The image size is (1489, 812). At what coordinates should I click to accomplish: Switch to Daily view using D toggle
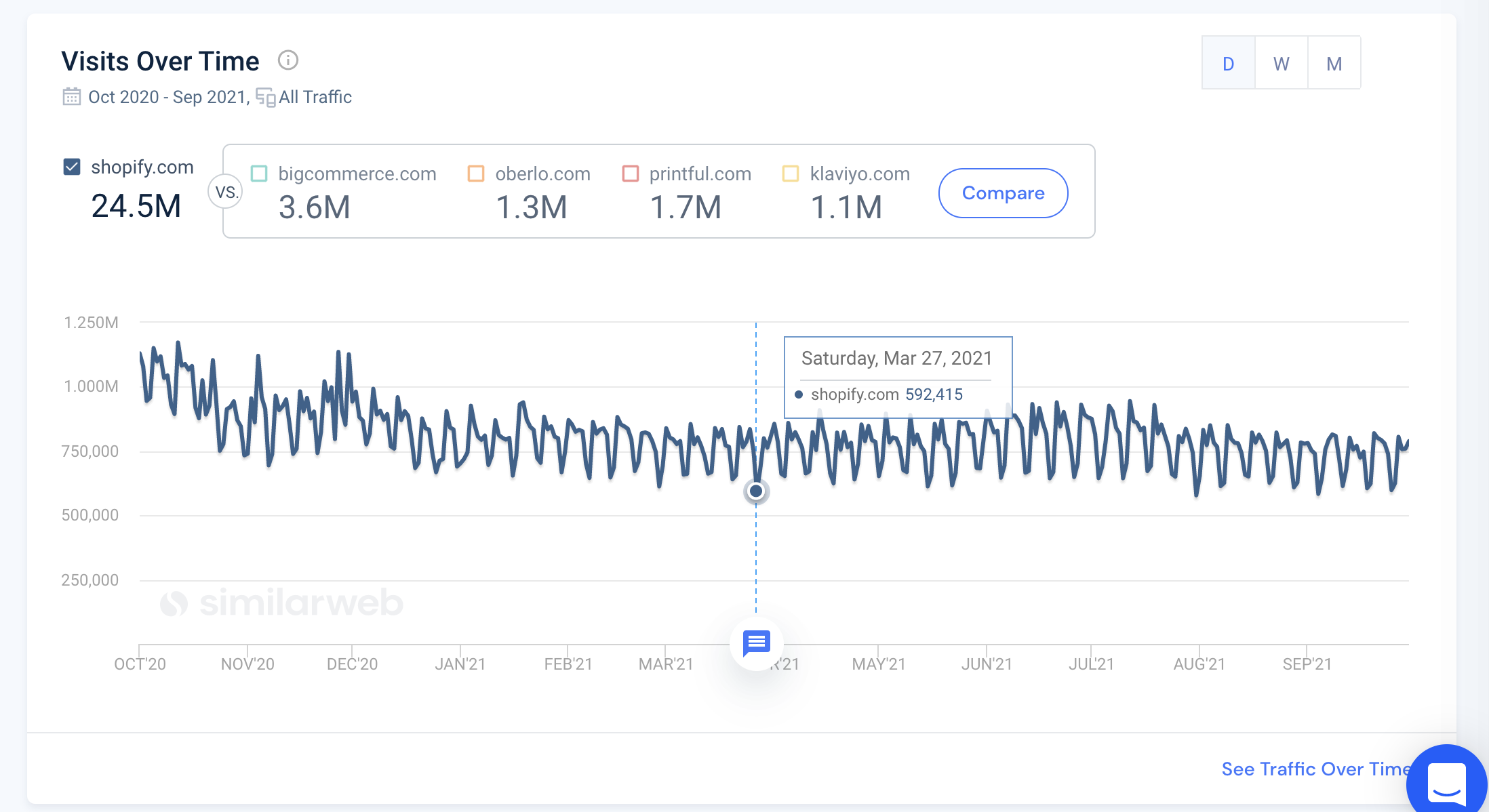1229,63
